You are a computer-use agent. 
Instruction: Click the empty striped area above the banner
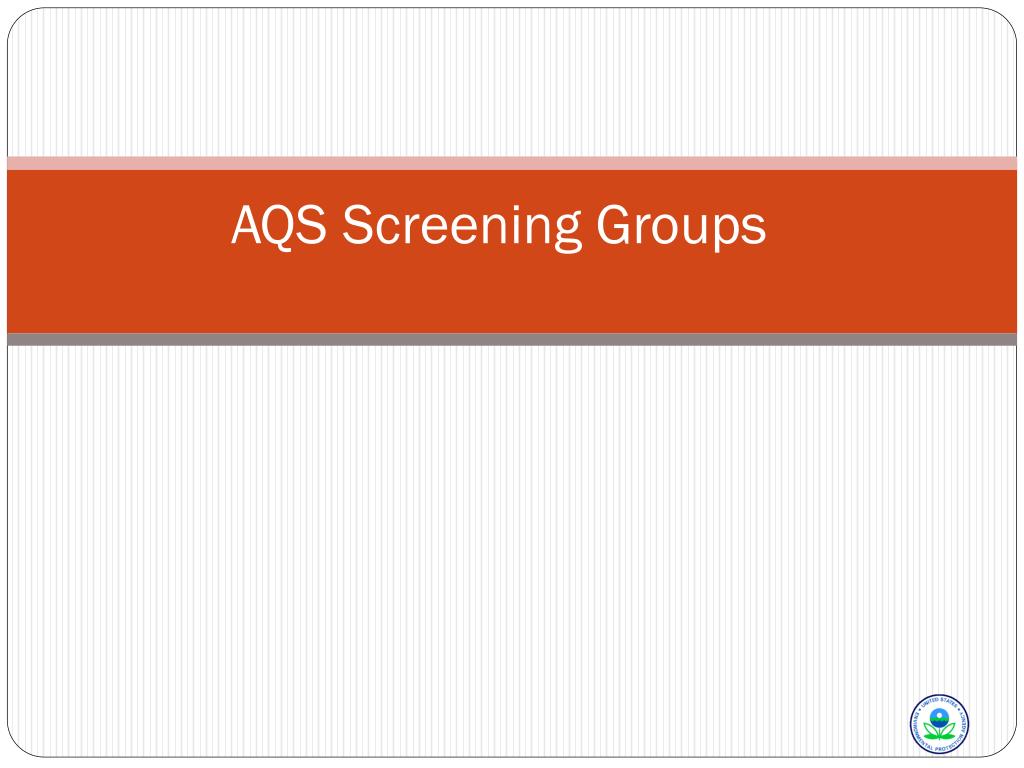(512, 82)
